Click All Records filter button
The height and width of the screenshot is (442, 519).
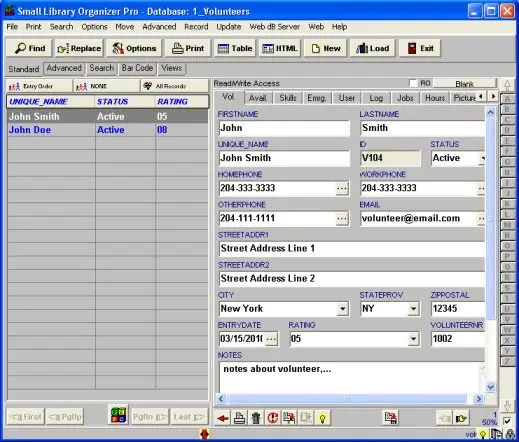coord(175,86)
